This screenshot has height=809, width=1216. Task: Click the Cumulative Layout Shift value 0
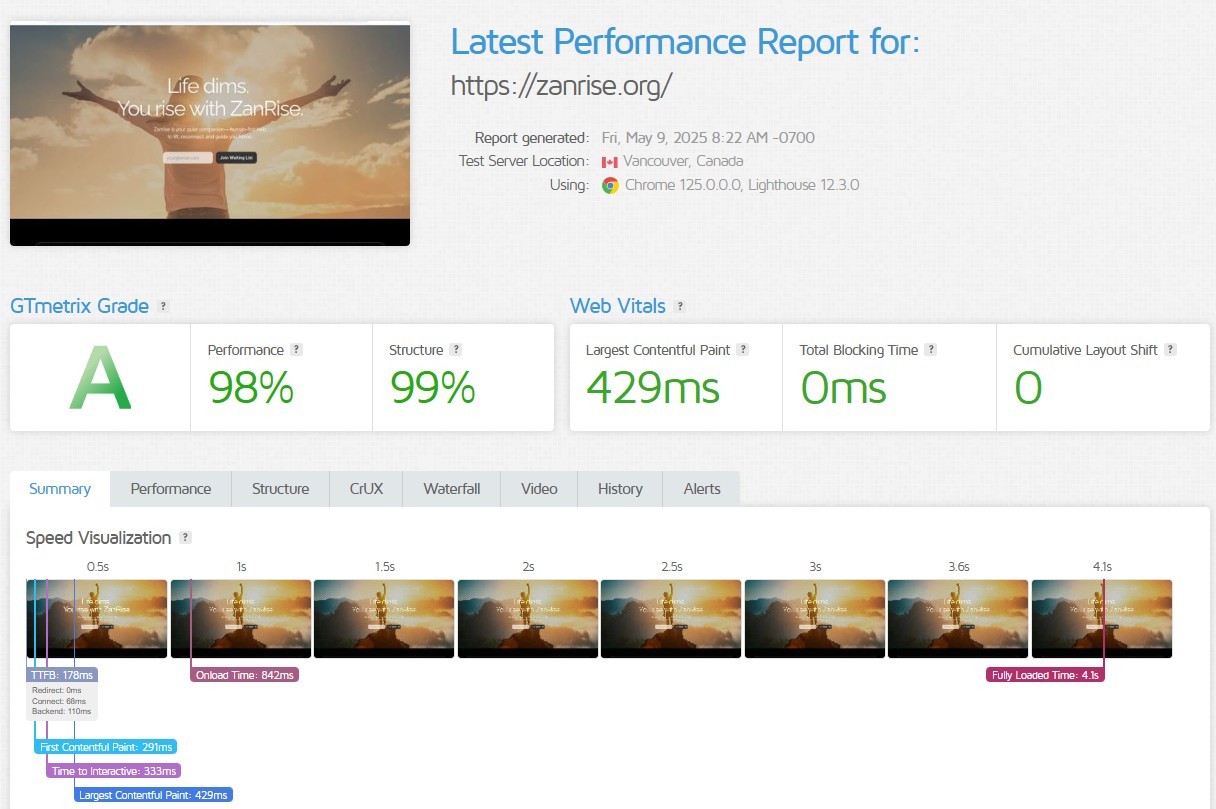(1028, 388)
